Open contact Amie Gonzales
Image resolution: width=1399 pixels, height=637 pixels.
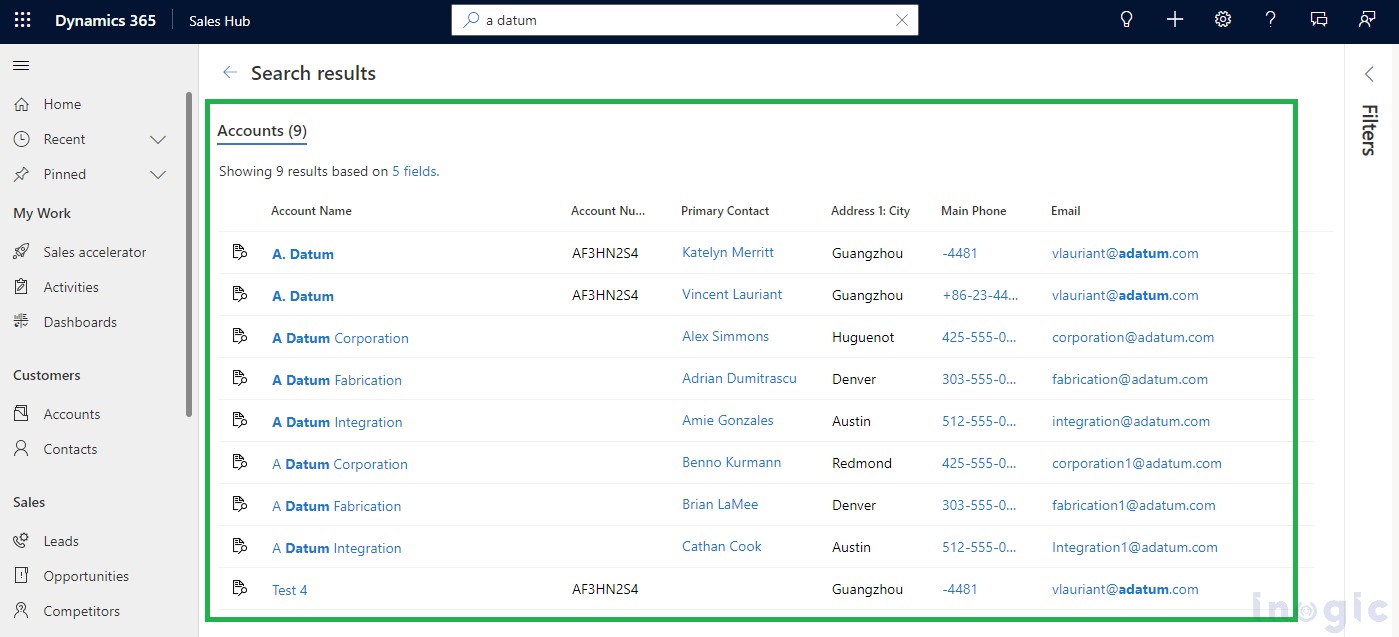728,420
